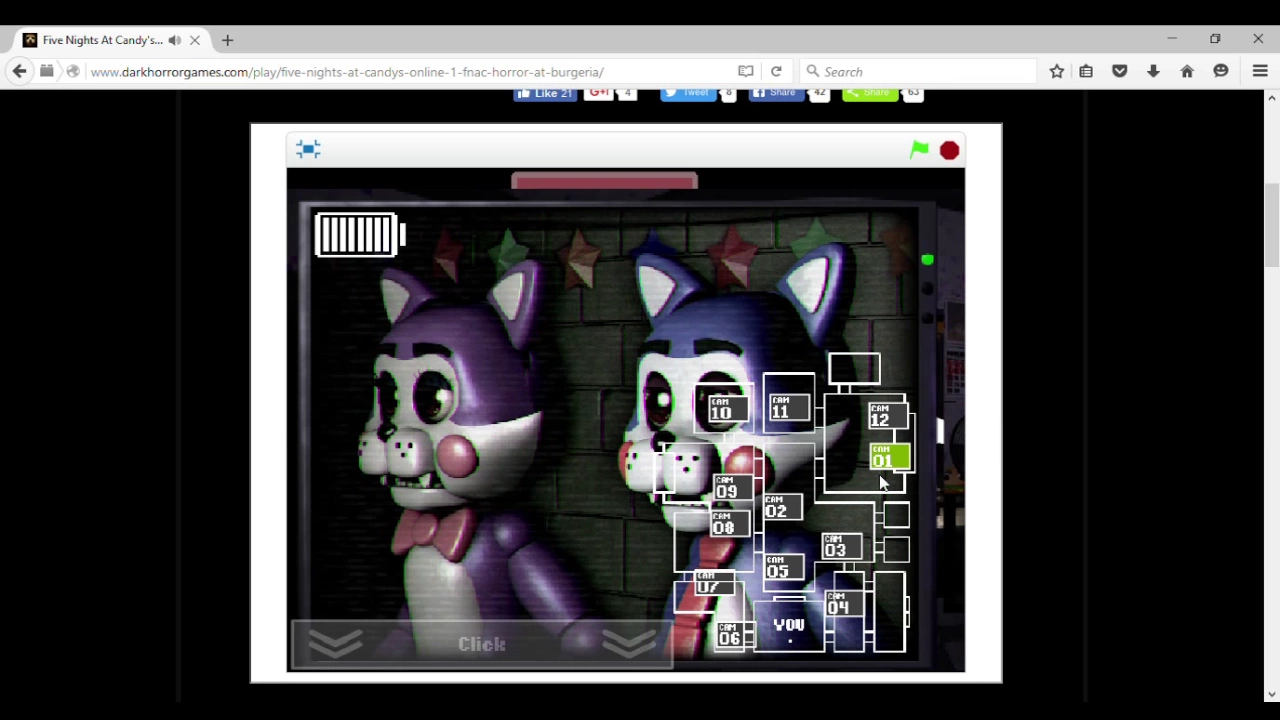Switch to CAM 02 on map
1280x720 pixels.
pyautogui.click(x=782, y=507)
